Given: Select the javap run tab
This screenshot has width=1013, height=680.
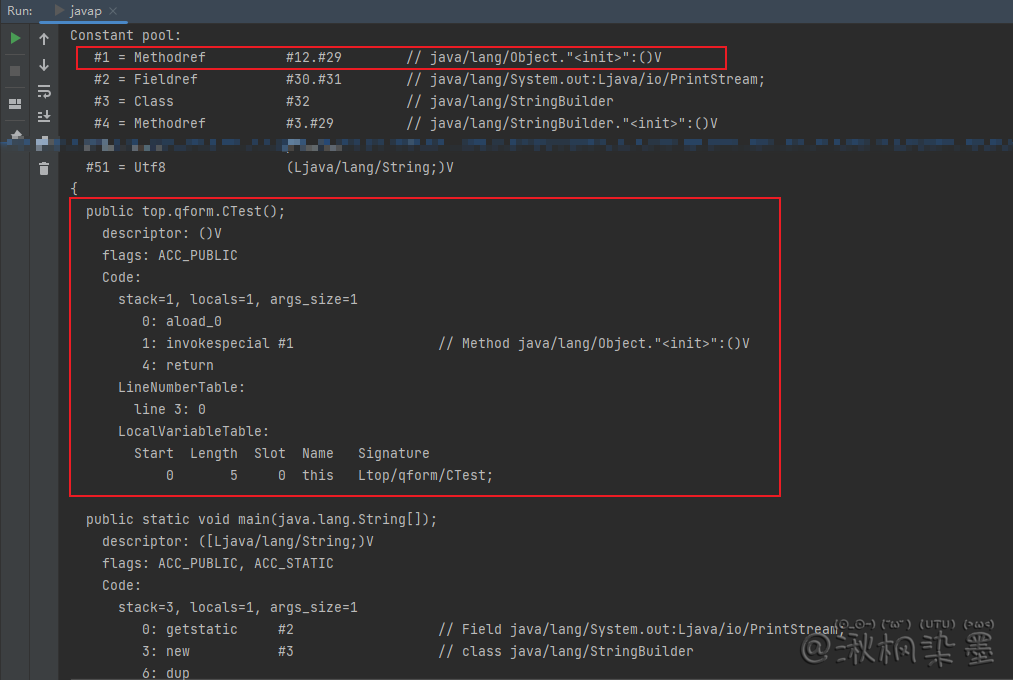Looking at the screenshot, I should 84,11.
